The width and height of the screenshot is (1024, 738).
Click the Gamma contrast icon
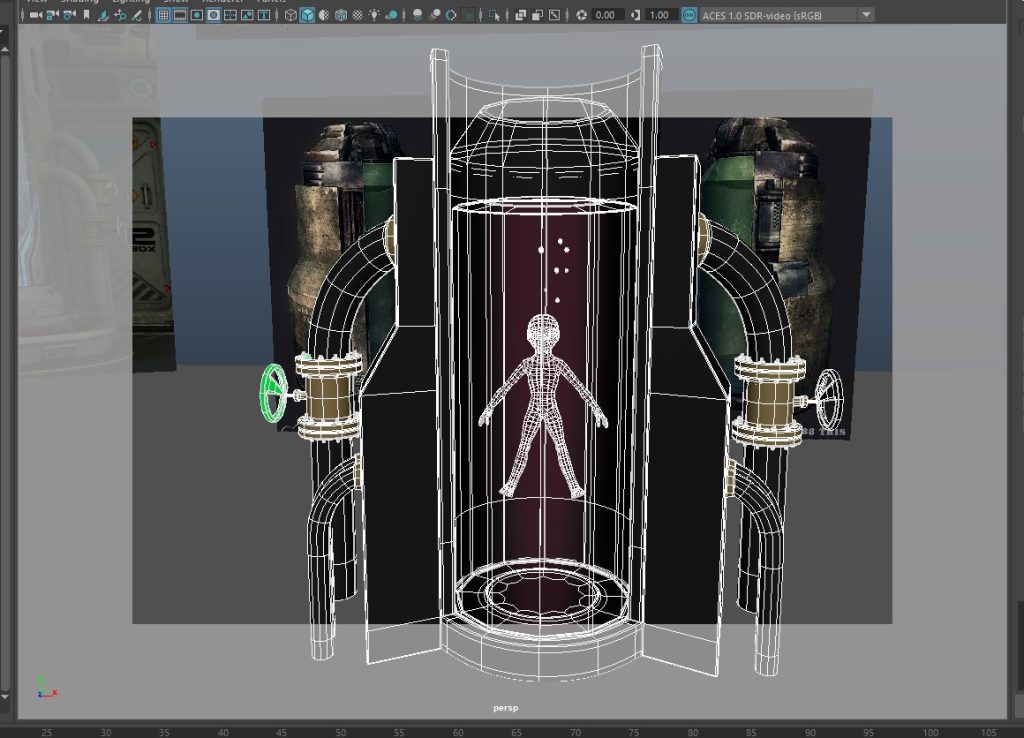tap(635, 15)
